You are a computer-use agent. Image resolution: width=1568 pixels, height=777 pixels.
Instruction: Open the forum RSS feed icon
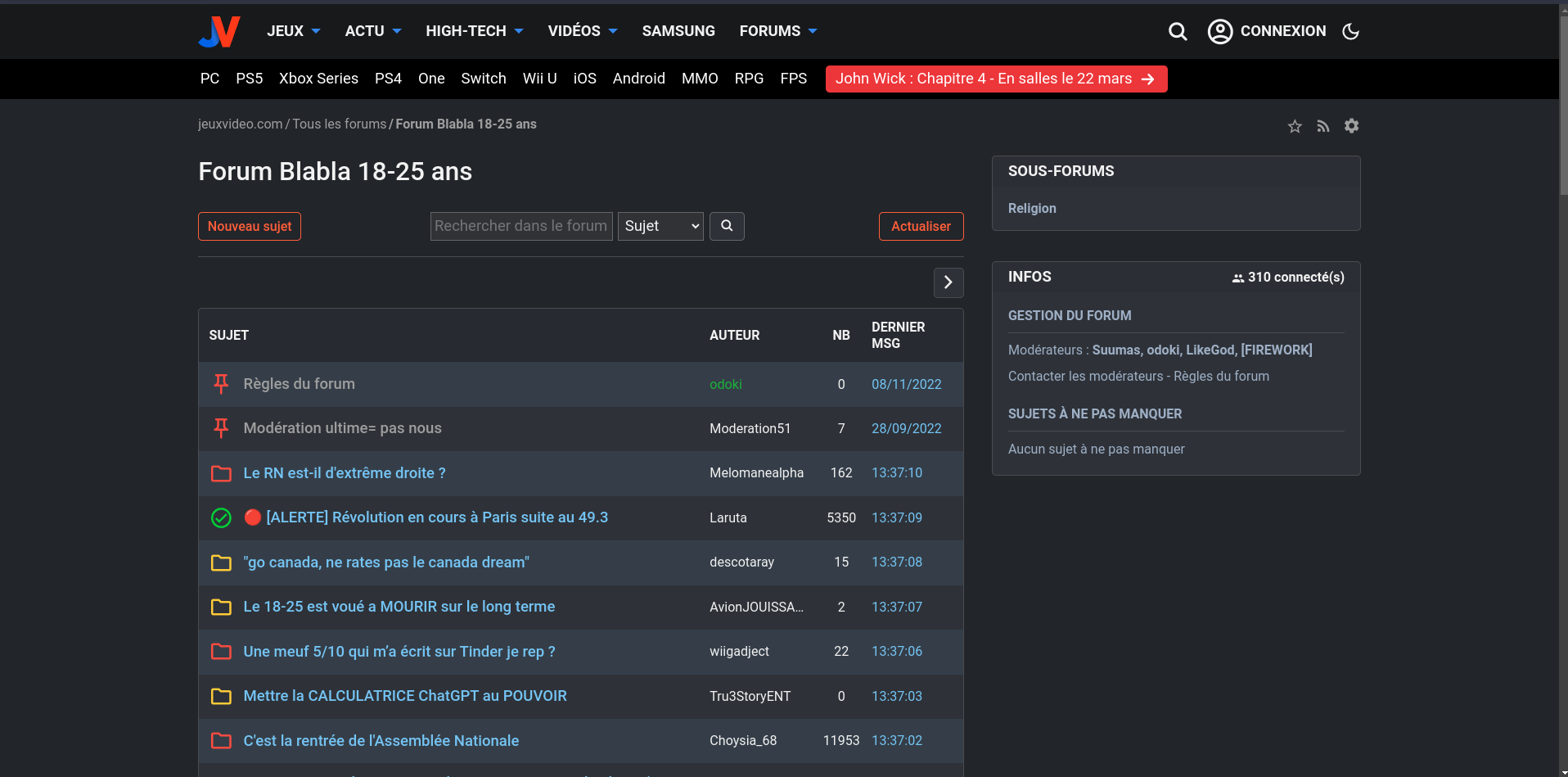click(x=1322, y=126)
